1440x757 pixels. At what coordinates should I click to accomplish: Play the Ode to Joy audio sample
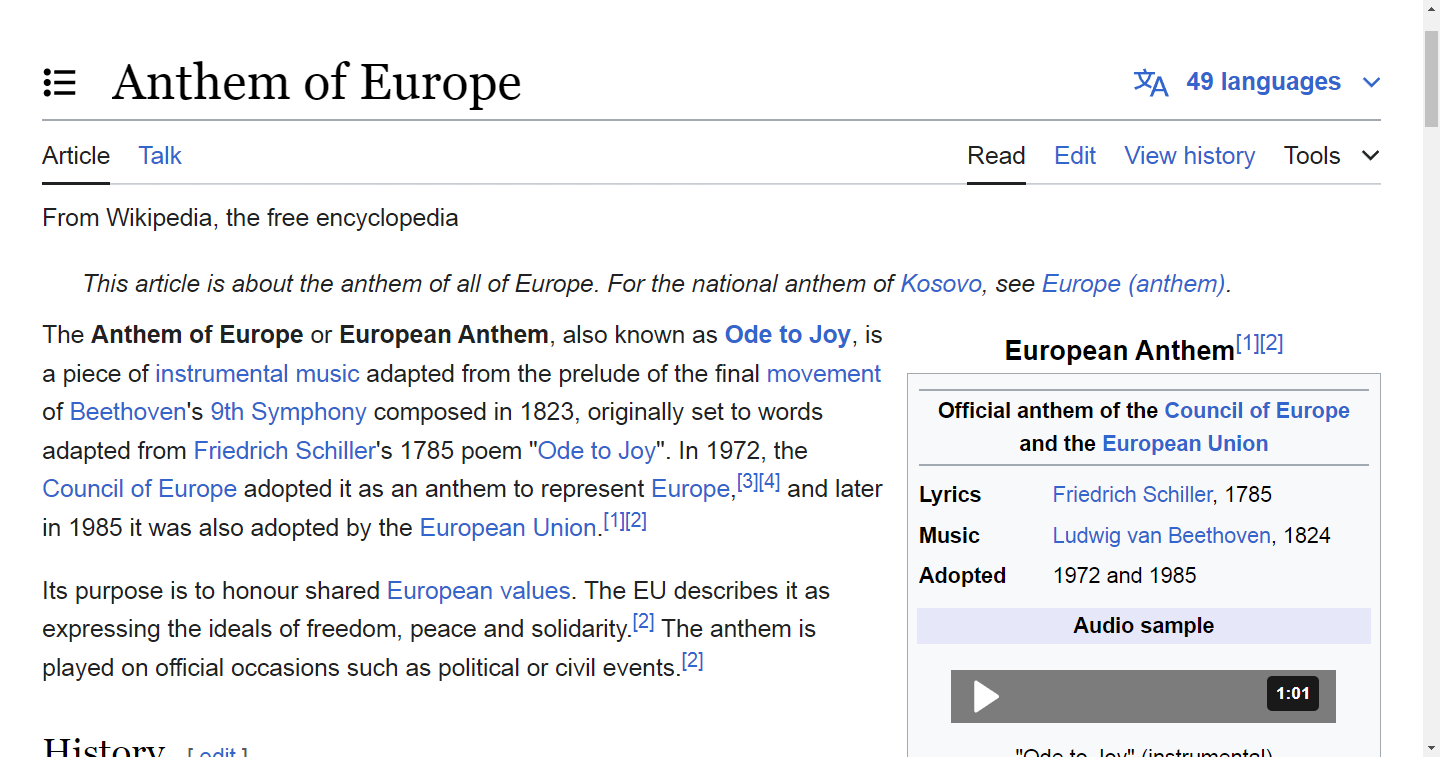986,696
